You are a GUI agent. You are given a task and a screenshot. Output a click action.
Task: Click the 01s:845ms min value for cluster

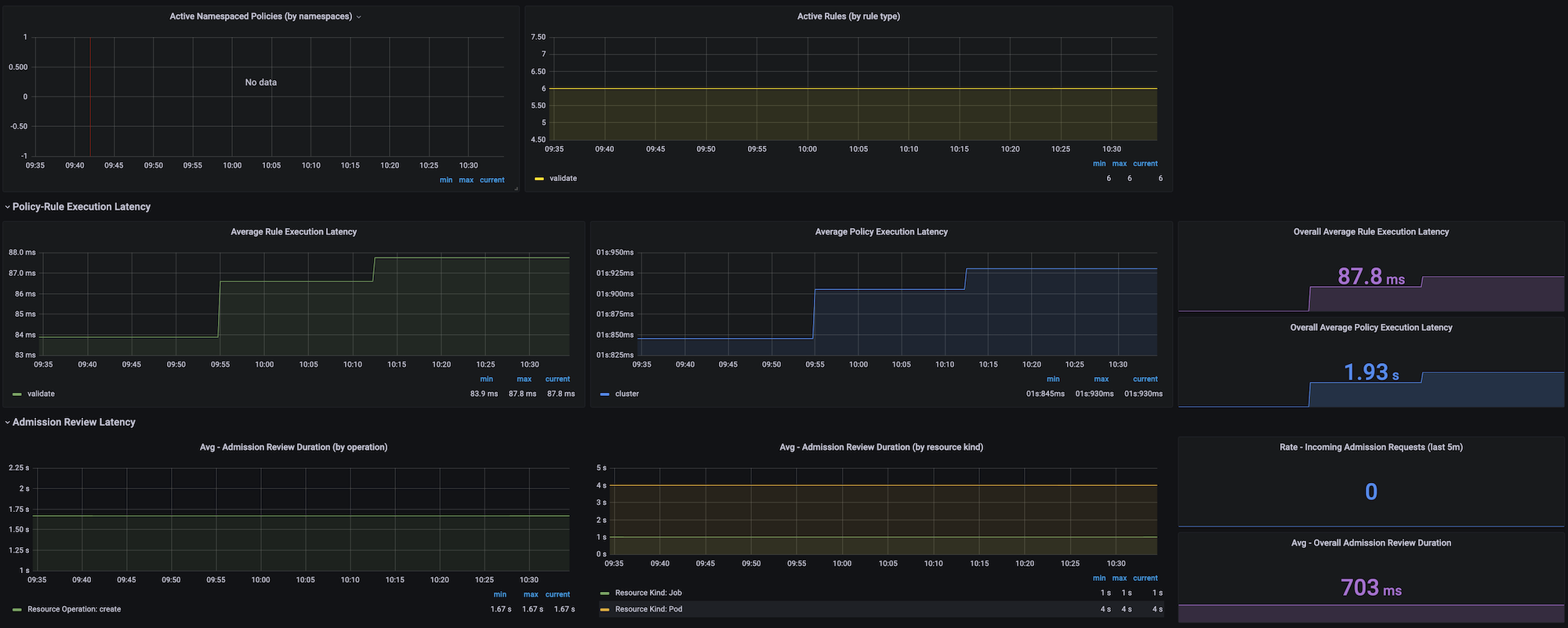pyautogui.click(x=1045, y=394)
